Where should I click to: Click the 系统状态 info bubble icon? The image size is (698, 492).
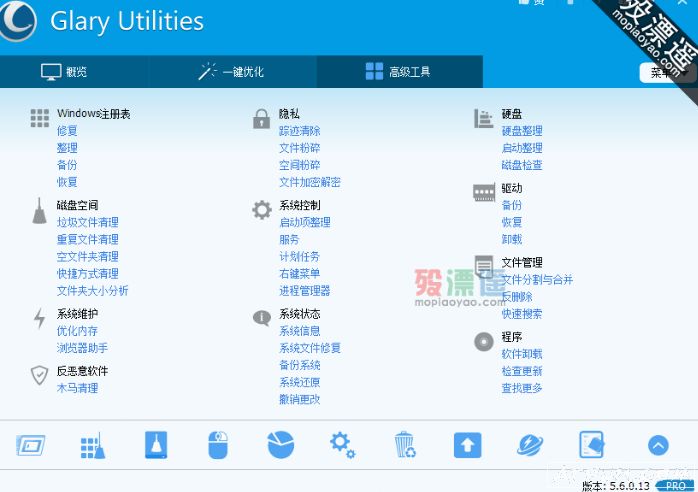262,318
